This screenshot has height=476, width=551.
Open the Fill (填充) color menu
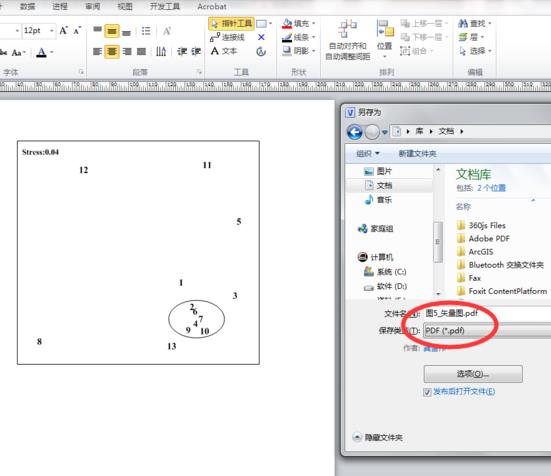click(298, 24)
